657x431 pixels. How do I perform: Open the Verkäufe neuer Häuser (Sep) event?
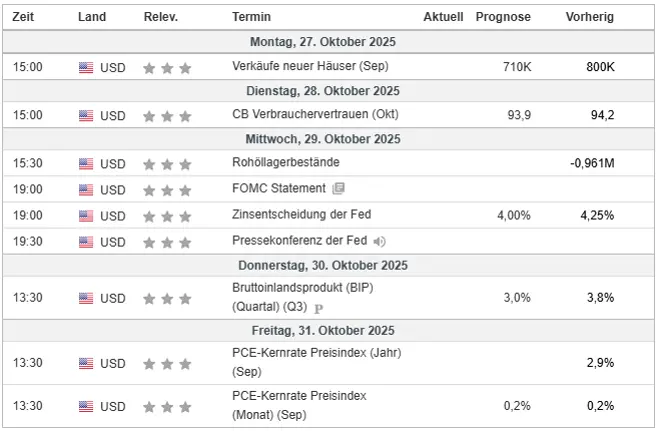(309, 66)
